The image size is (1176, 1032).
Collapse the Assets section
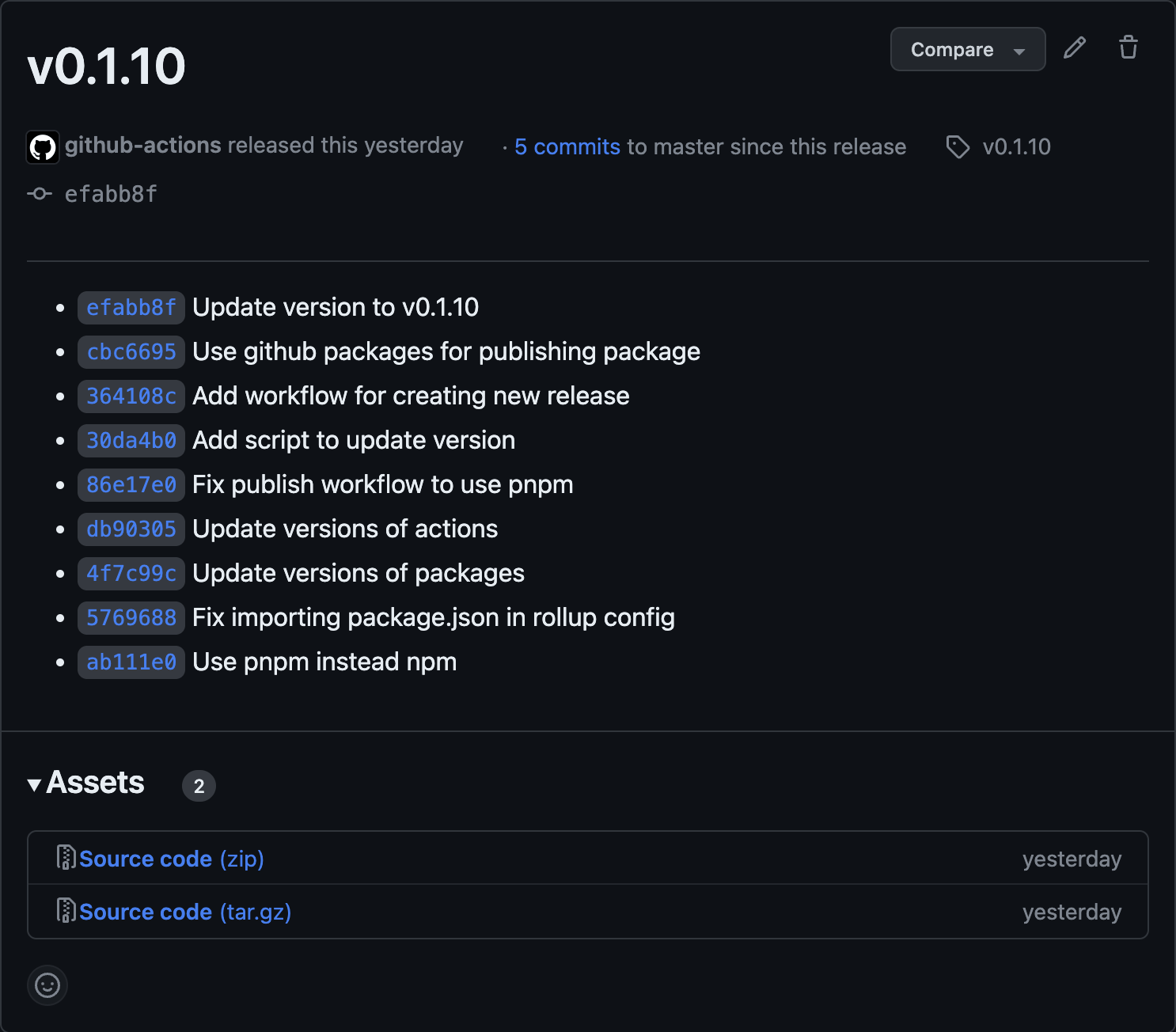tap(95, 783)
